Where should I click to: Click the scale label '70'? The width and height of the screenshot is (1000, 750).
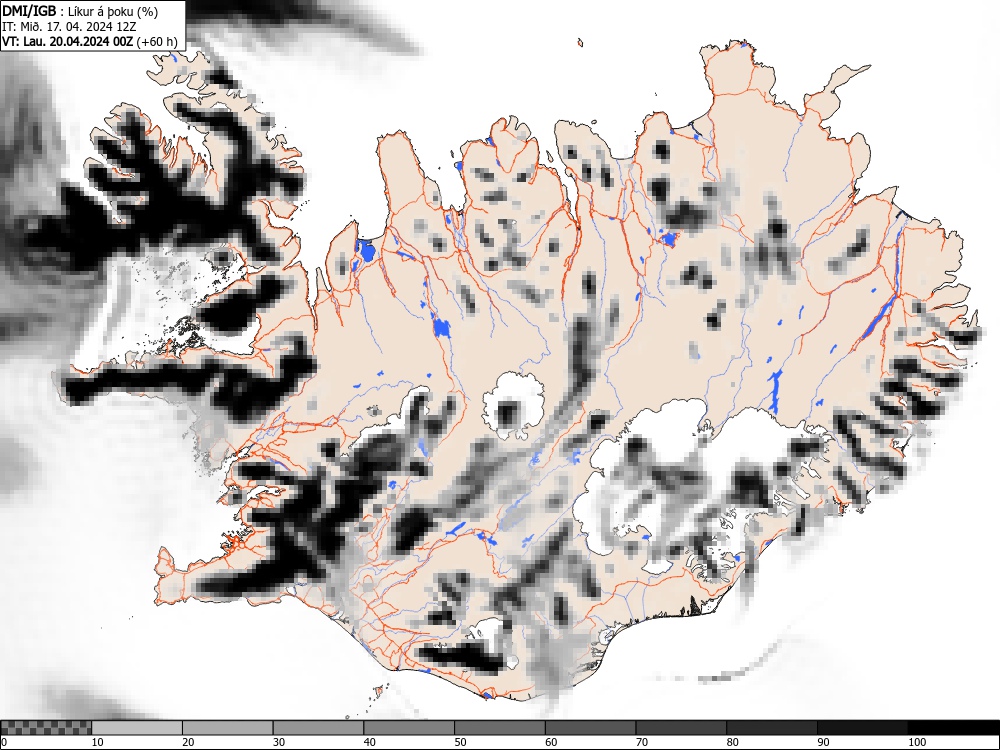point(641,742)
